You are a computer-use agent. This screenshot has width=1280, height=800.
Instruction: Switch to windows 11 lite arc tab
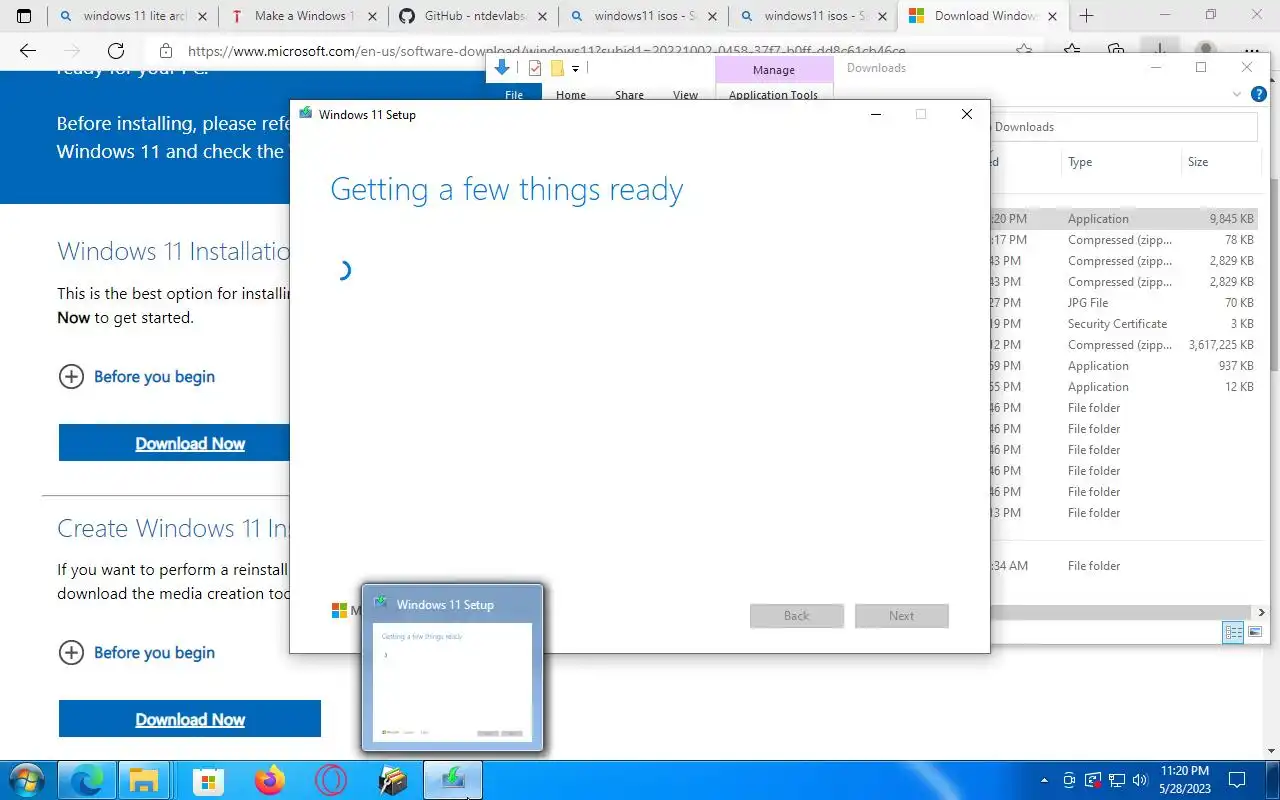(134, 16)
